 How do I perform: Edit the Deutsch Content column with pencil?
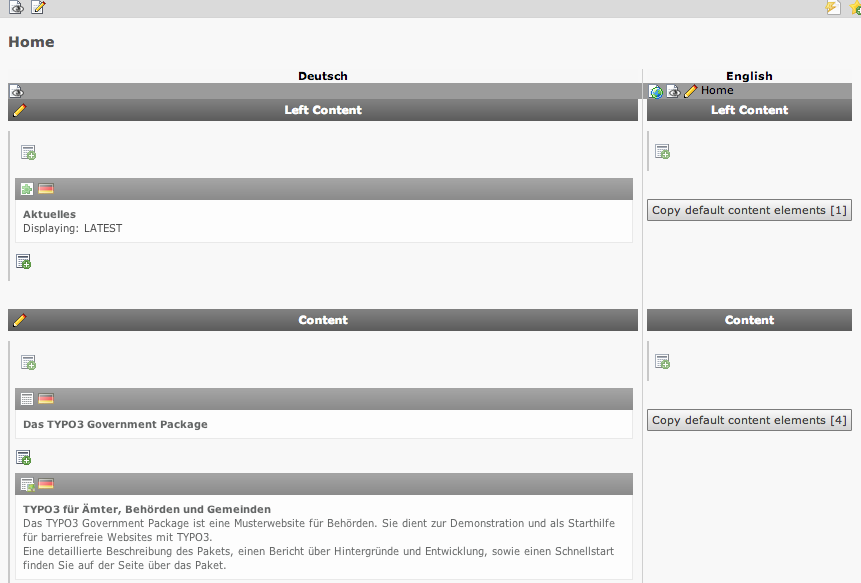19,320
